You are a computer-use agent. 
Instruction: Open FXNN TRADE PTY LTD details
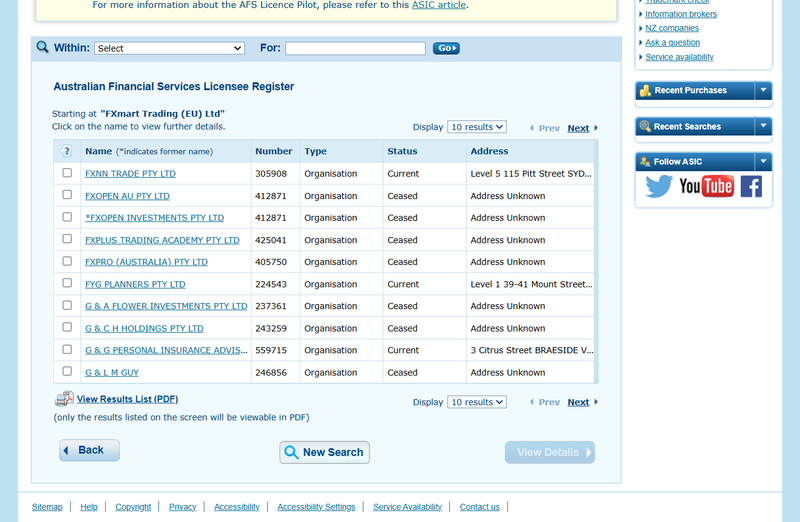coord(130,173)
